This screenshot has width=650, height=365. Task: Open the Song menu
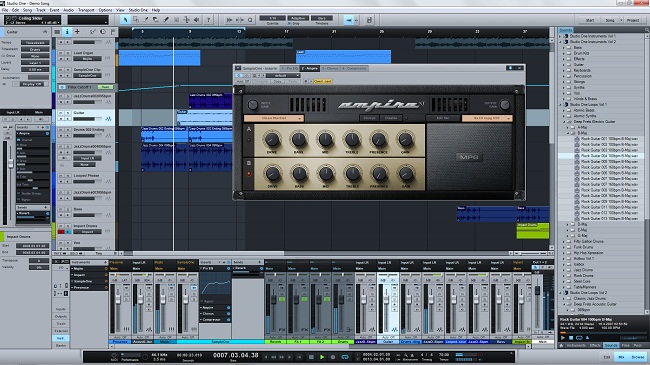[x=27, y=10]
